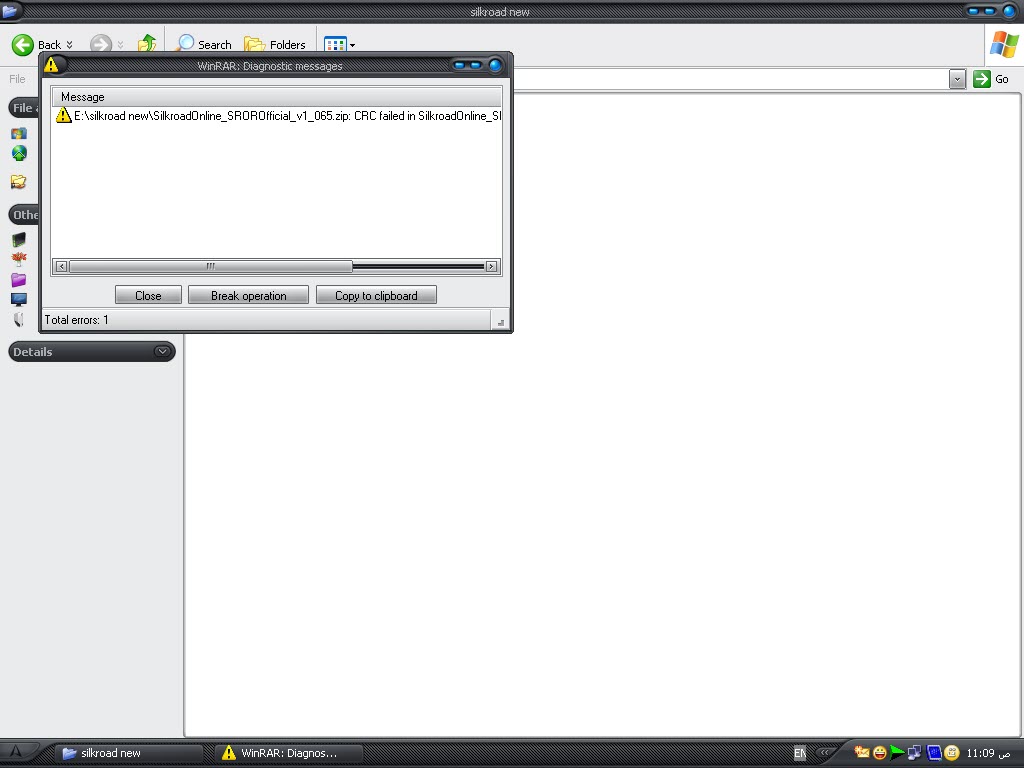Click the green arrow tray icon

tap(897, 753)
